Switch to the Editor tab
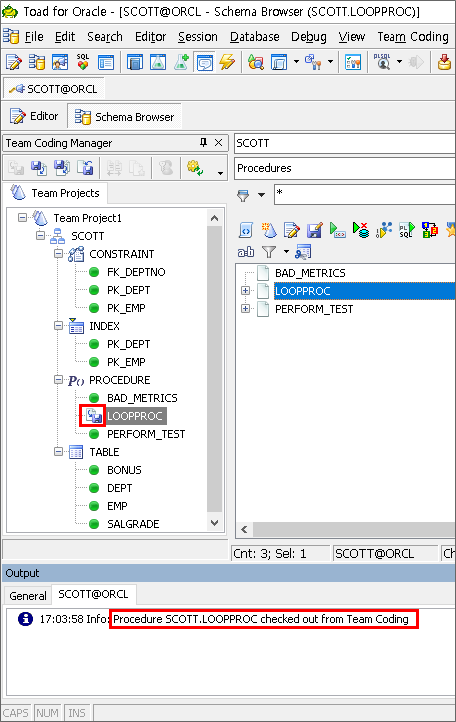 pyautogui.click(x=35, y=116)
